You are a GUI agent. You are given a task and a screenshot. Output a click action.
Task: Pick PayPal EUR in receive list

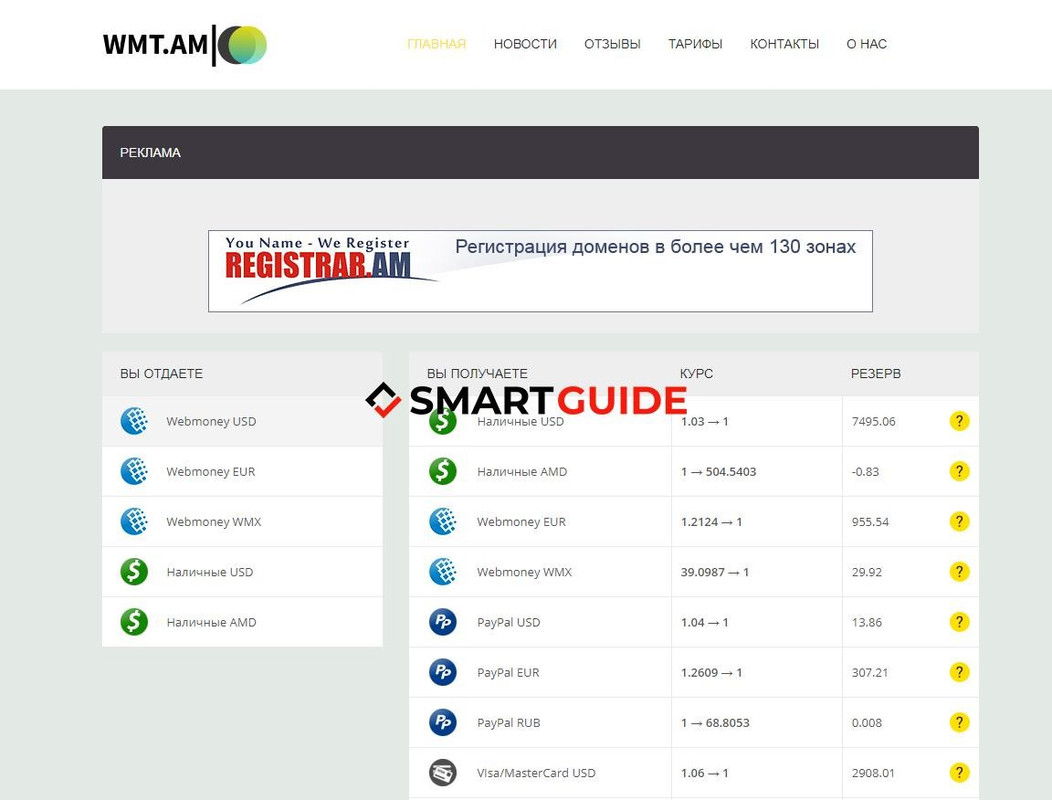tap(508, 673)
